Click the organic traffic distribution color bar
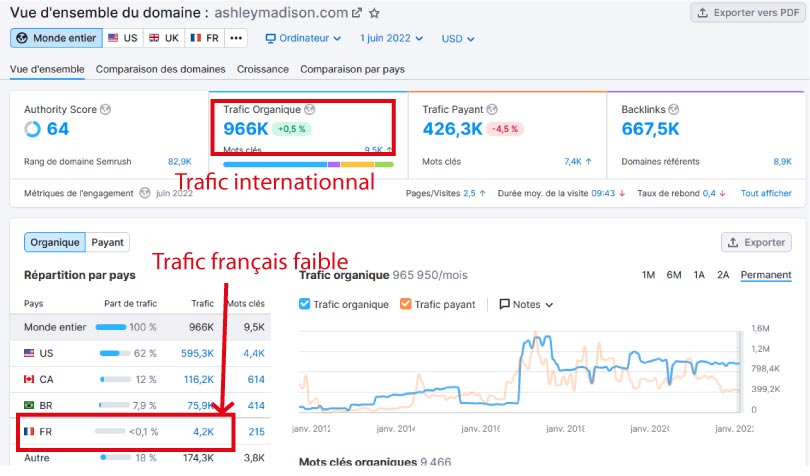The height and width of the screenshot is (476, 810). click(x=308, y=165)
